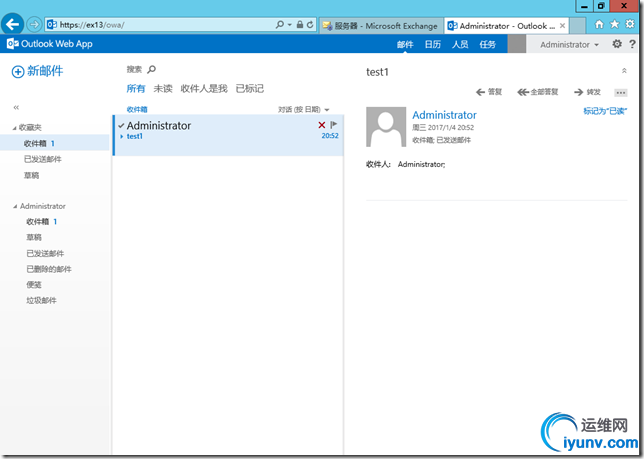644x459 pixels.
Task: Open address bar autocomplete dropdown arrow
Action: coord(290,25)
